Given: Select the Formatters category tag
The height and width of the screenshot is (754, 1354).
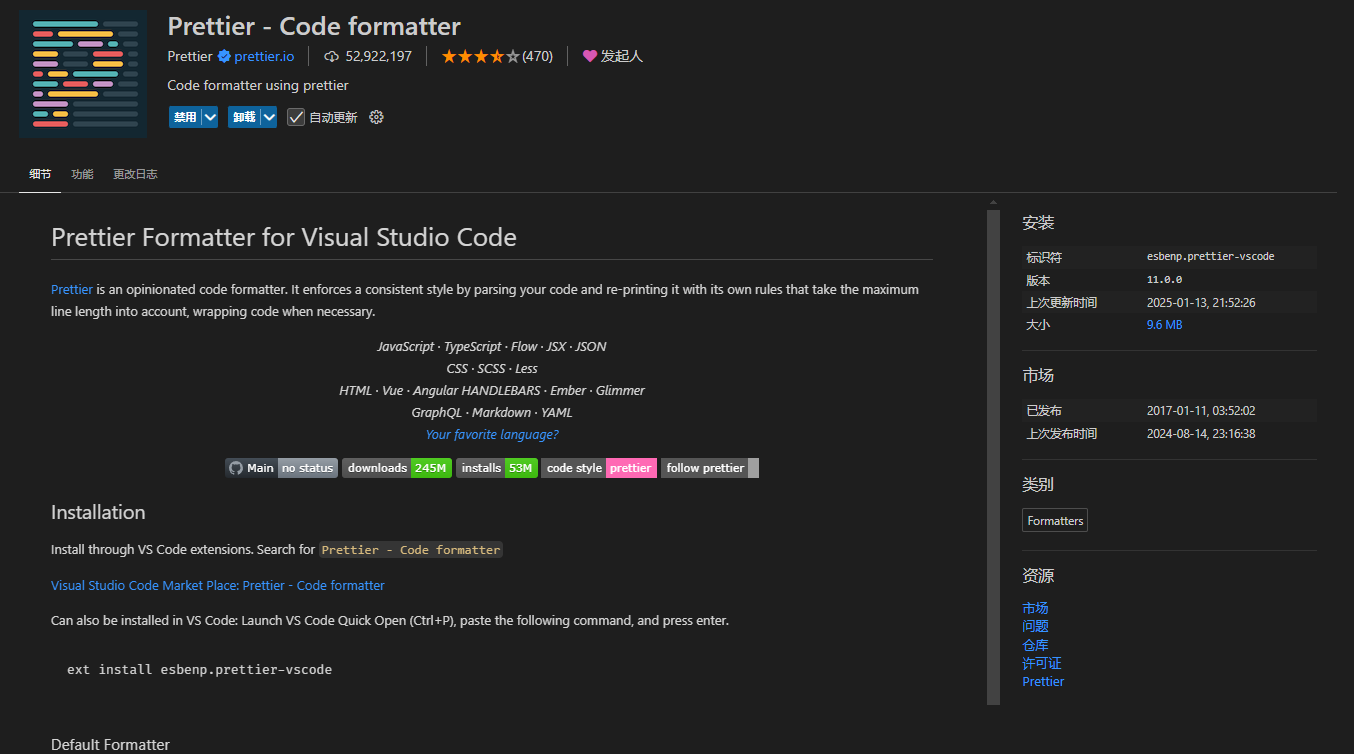Looking at the screenshot, I should coord(1055,520).
